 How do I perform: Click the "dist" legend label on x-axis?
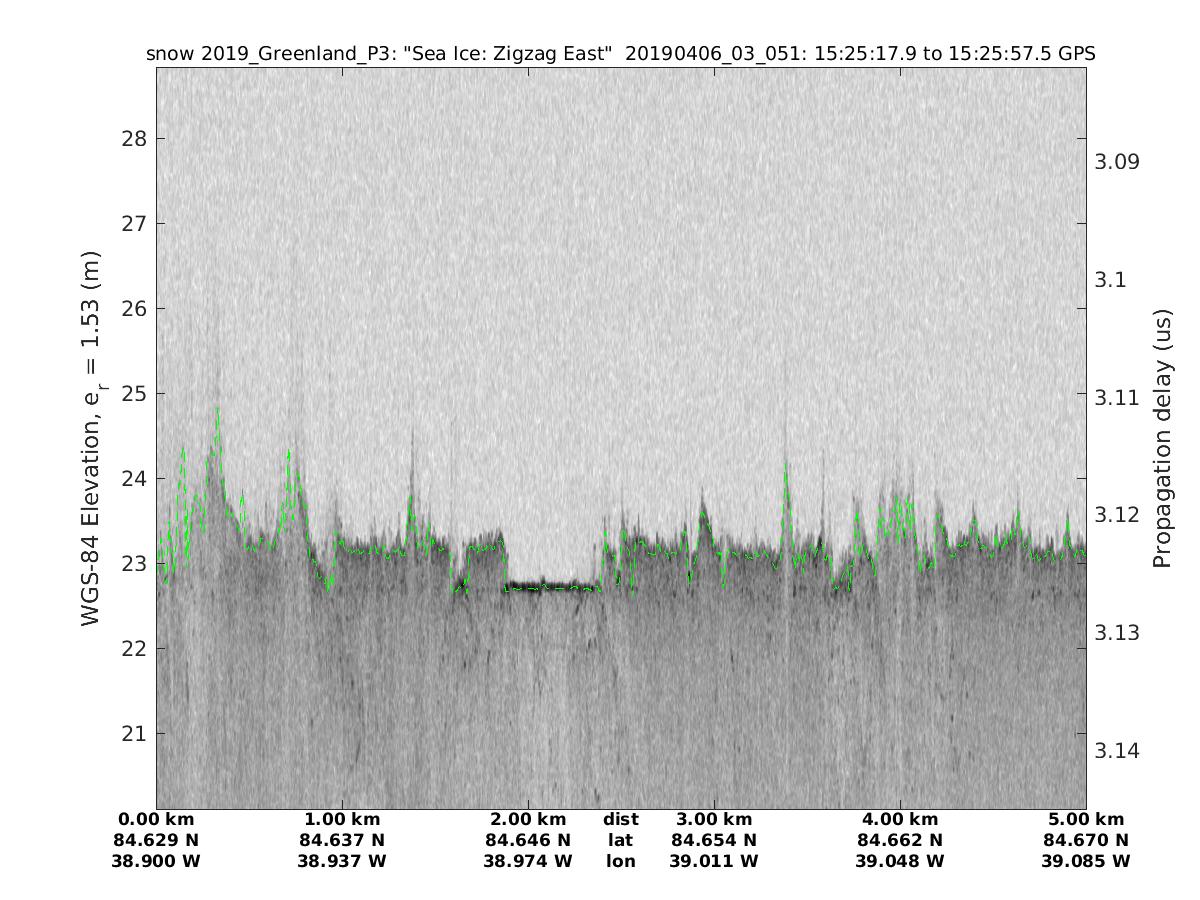(620, 820)
